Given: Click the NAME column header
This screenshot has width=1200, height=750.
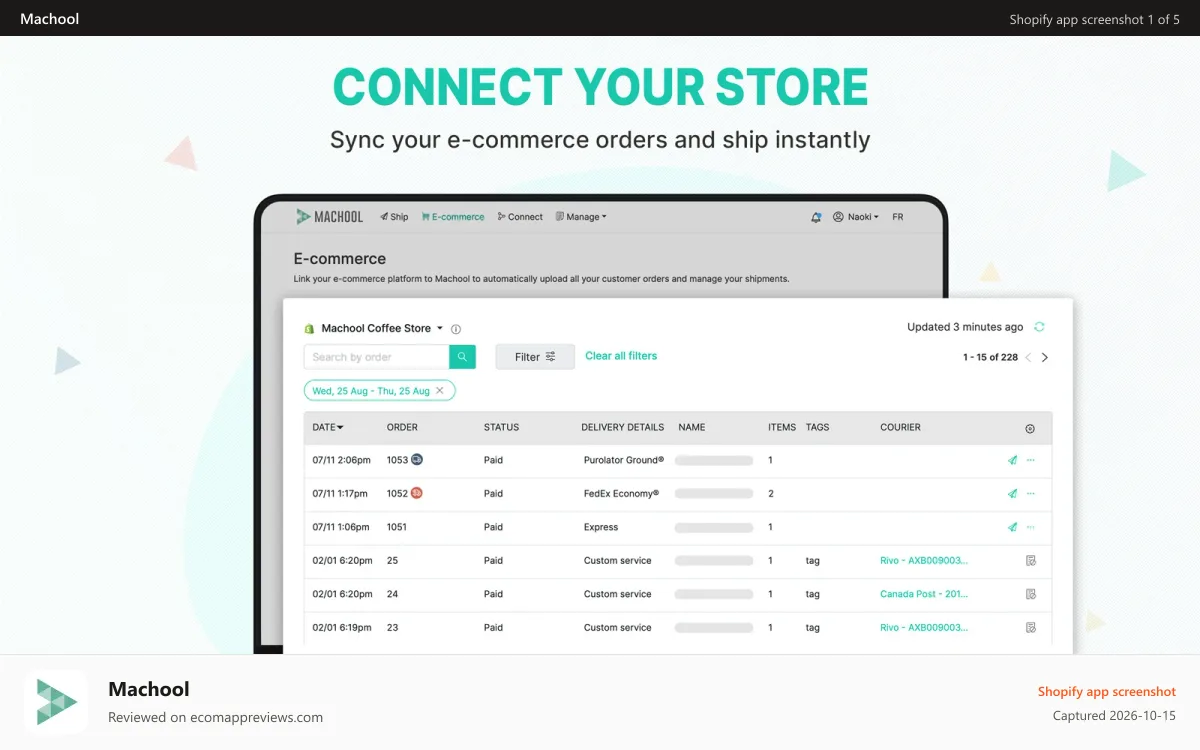Looking at the screenshot, I should tap(691, 427).
